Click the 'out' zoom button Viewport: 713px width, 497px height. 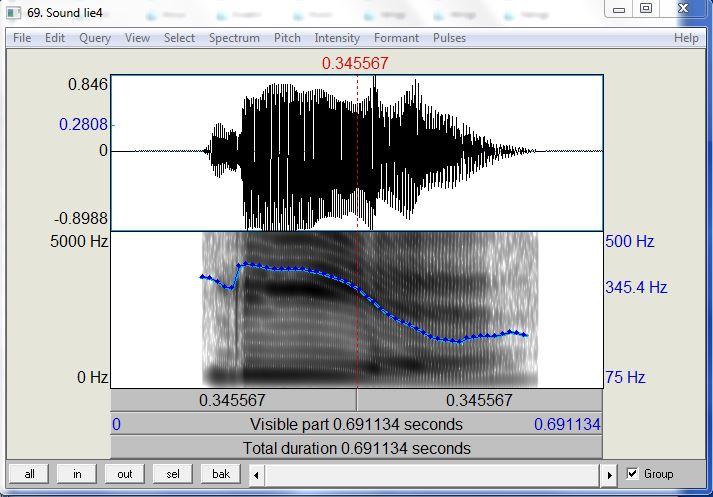tap(125, 474)
